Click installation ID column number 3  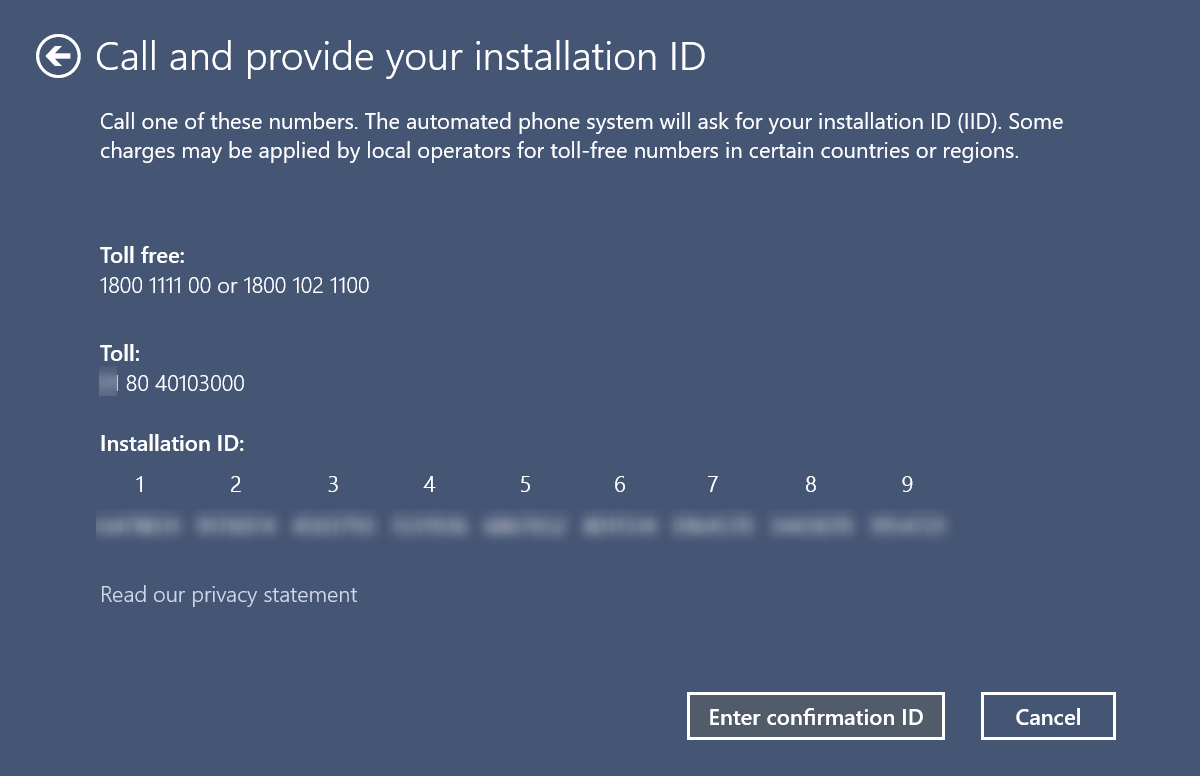coord(333,485)
